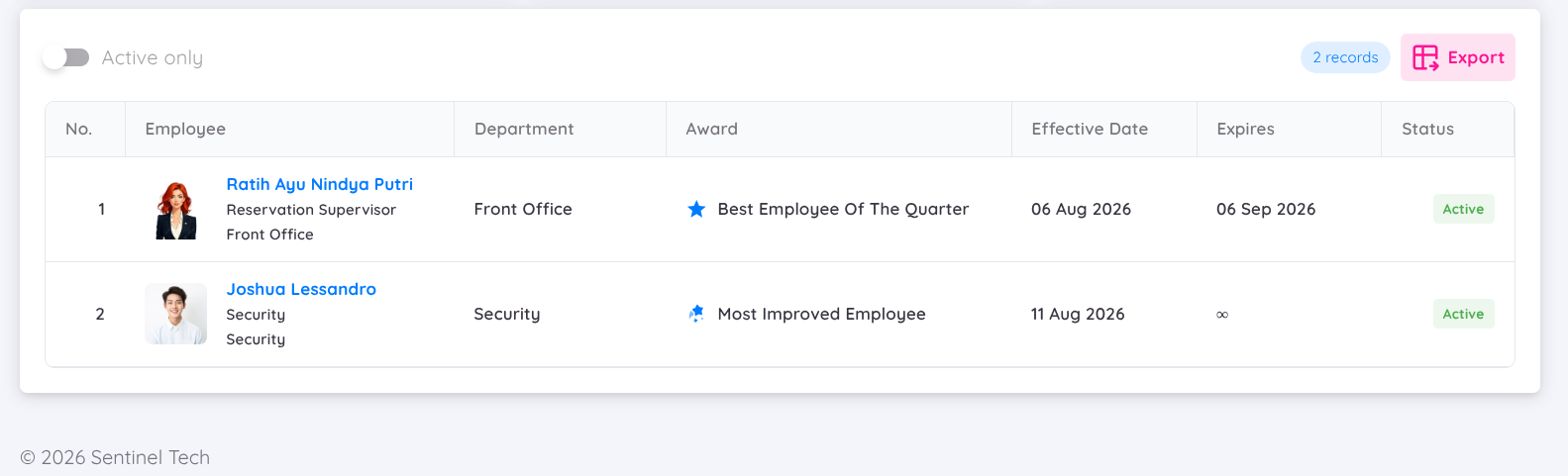Open Joshua Lessandro's profile link
The height and width of the screenshot is (476, 1568).
(301, 289)
